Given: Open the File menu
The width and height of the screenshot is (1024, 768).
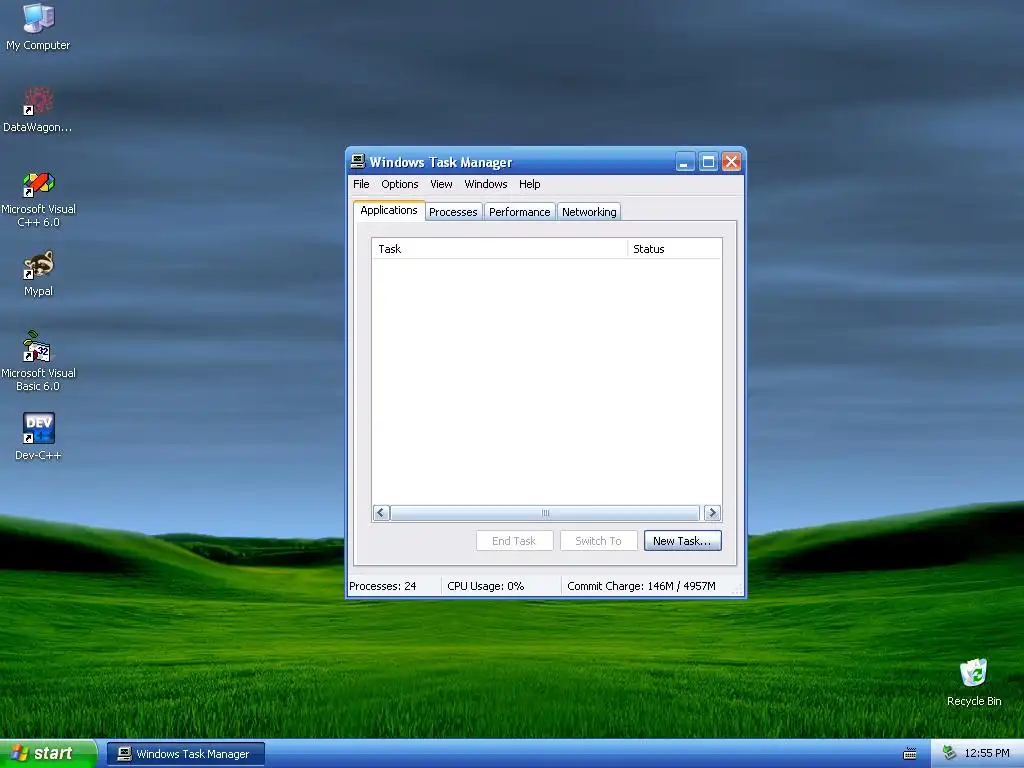Looking at the screenshot, I should click(361, 184).
